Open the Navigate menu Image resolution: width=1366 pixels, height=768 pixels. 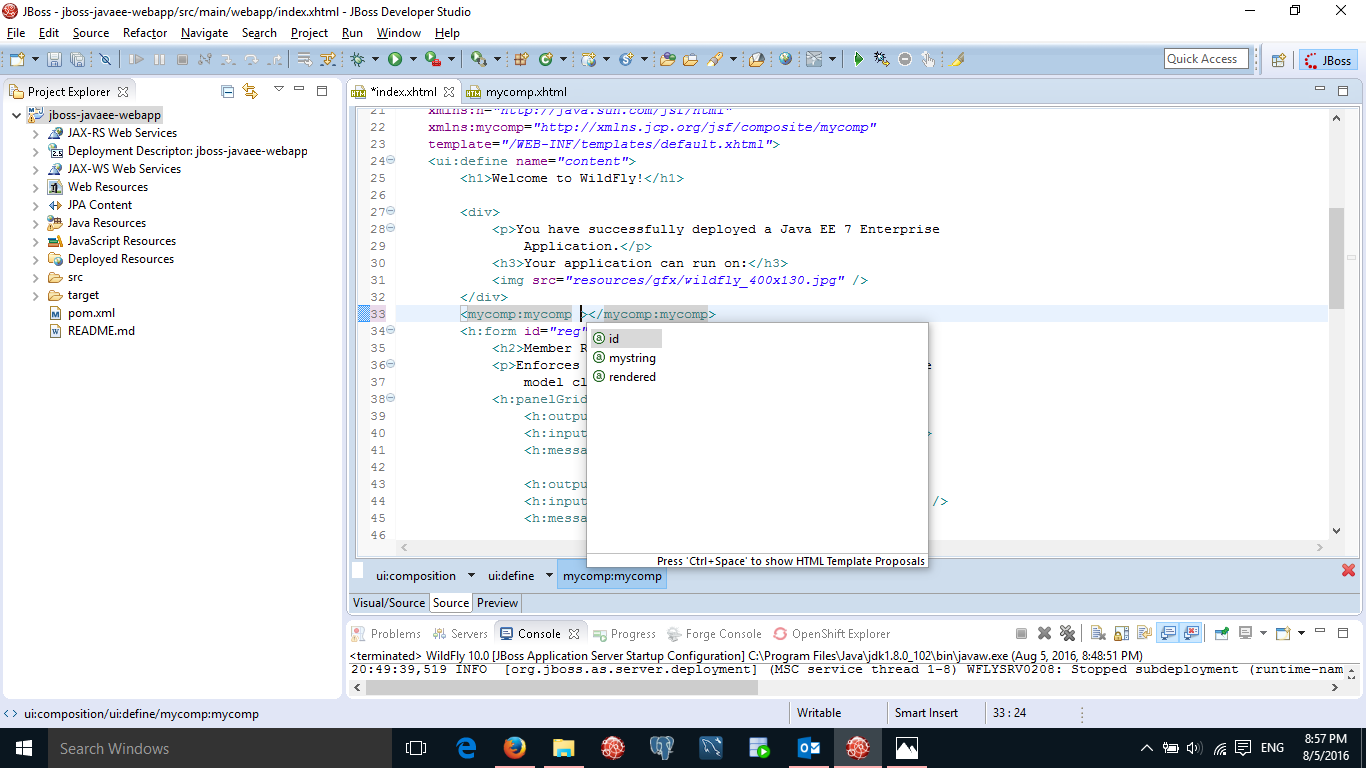(204, 33)
